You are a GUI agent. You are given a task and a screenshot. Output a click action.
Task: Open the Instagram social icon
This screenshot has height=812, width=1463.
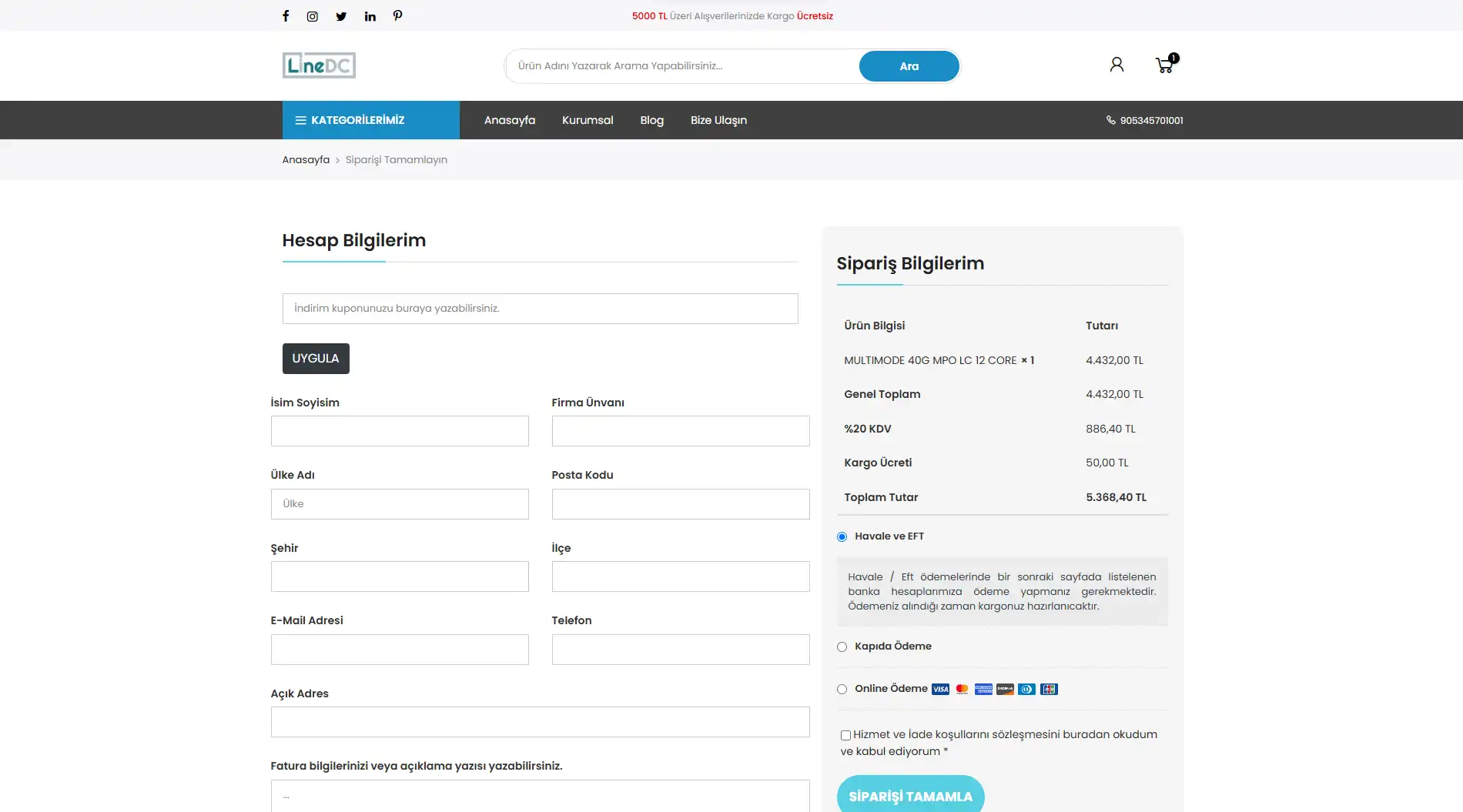coord(313,16)
